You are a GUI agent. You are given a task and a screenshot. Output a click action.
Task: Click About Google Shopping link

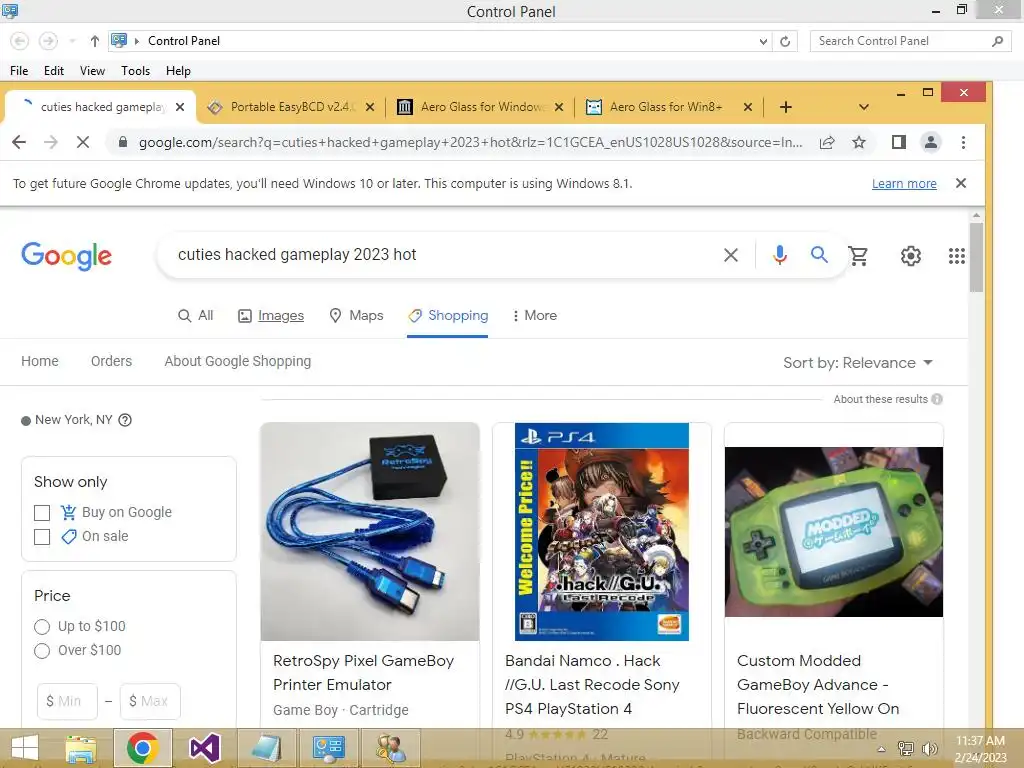pyautogui.click(x=238, y=361)
